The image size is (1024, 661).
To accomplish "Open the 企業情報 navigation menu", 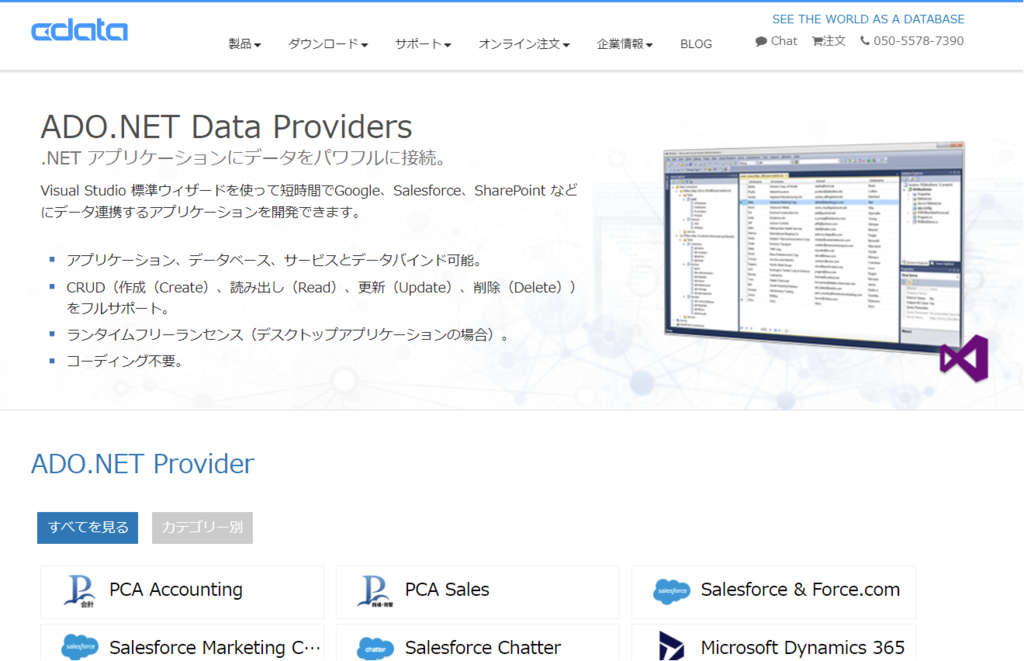I will (624, 44).
